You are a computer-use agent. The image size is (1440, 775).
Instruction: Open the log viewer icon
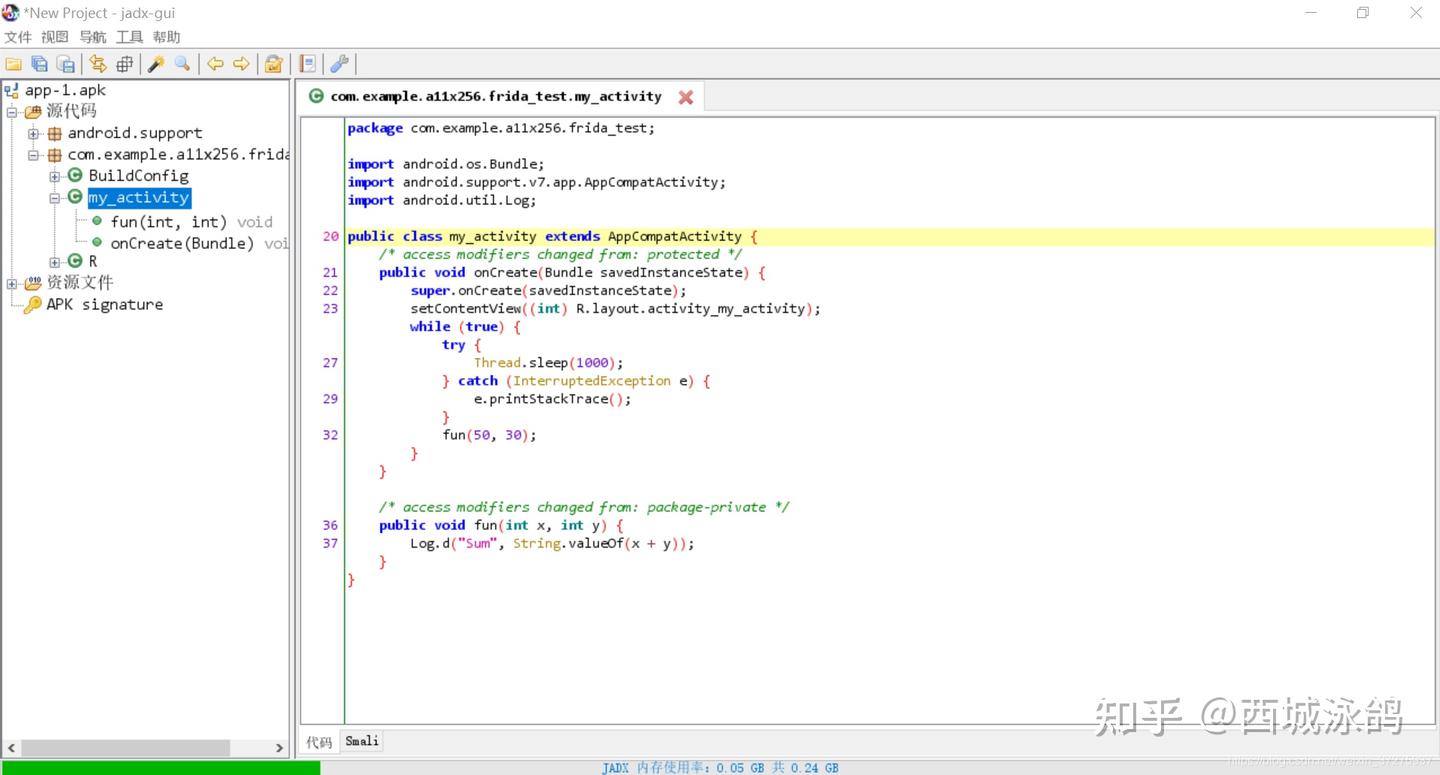click(x=308, y=64)
